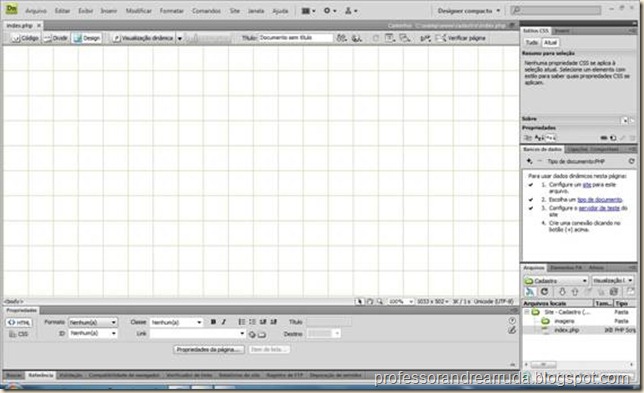
Task: Click the ordered list icon
Action: point(252,322)
